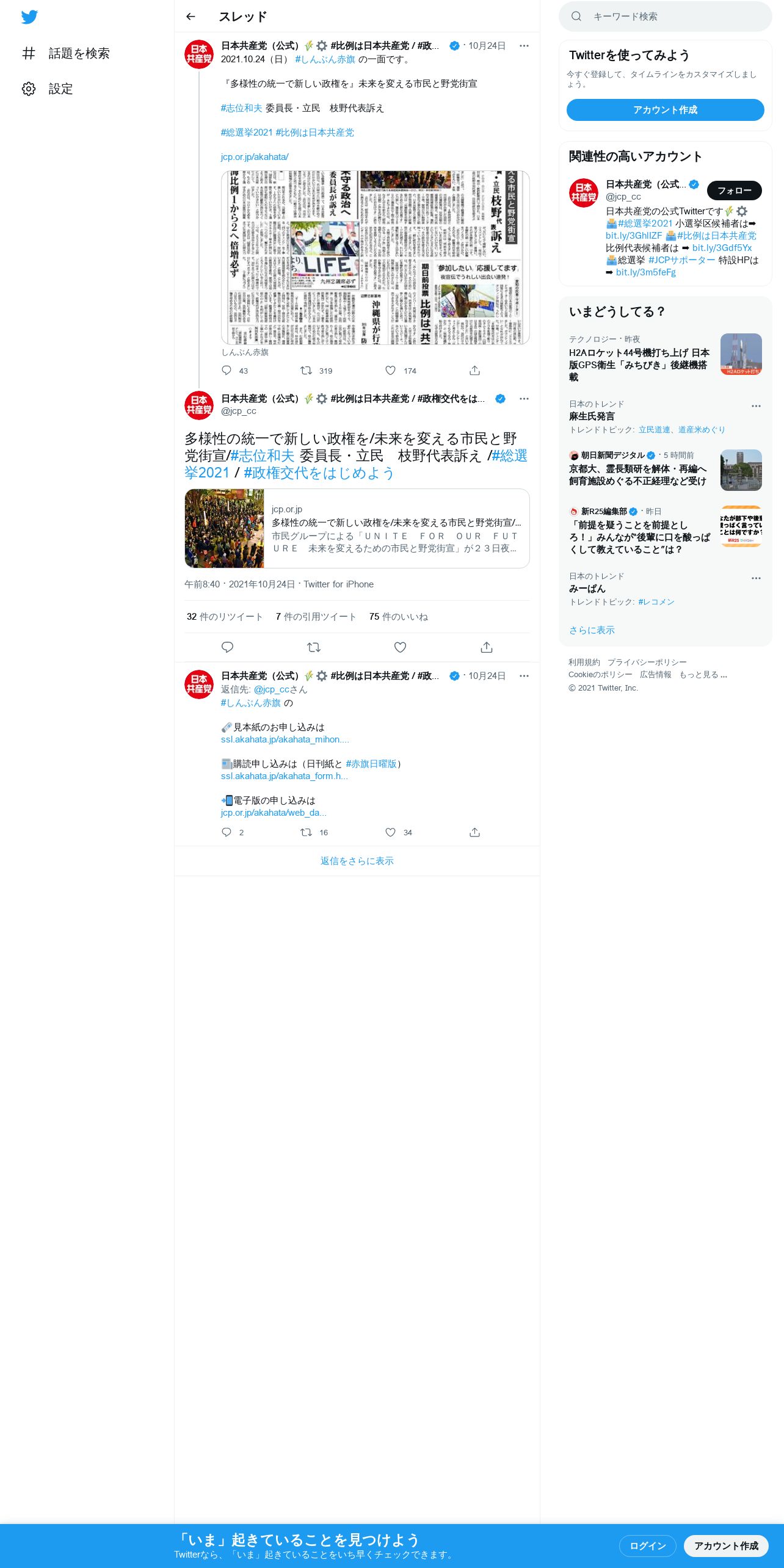Retweet the tweet with 319 retweets
Screen dimensions: 784x1568
point(306,370)
